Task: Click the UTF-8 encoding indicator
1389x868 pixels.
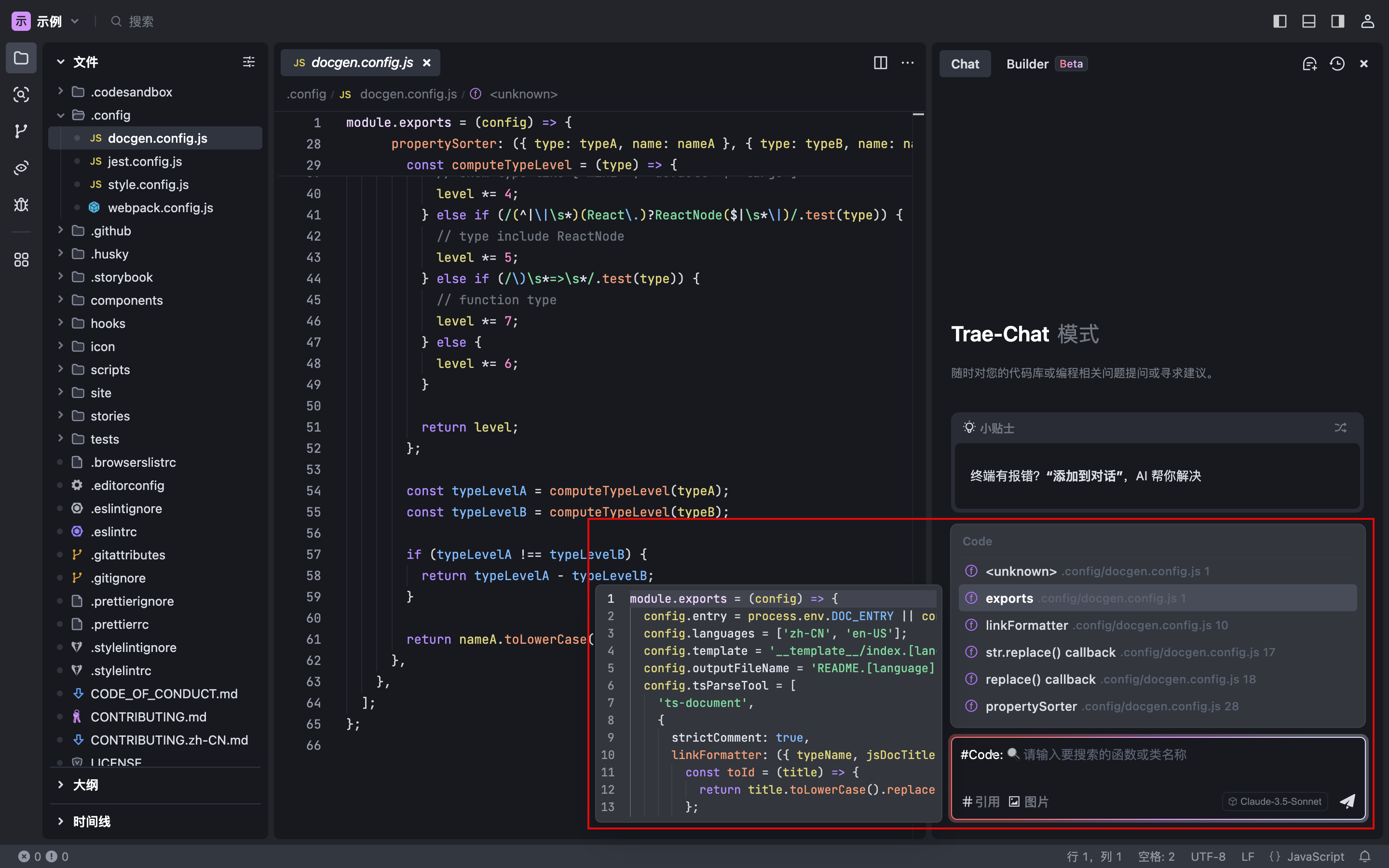Action: point(1208,856)
